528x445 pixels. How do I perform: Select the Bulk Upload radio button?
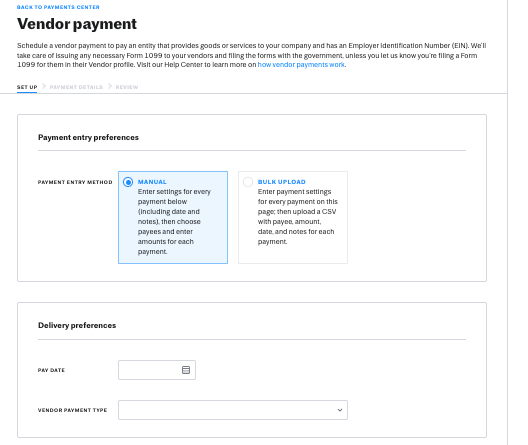pos(248,182)
